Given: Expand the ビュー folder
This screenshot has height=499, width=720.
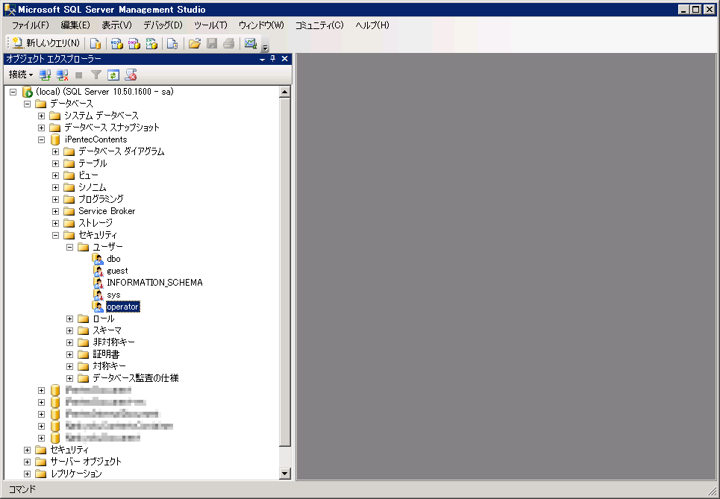Looking at the screenshot, I should [56, 175].
